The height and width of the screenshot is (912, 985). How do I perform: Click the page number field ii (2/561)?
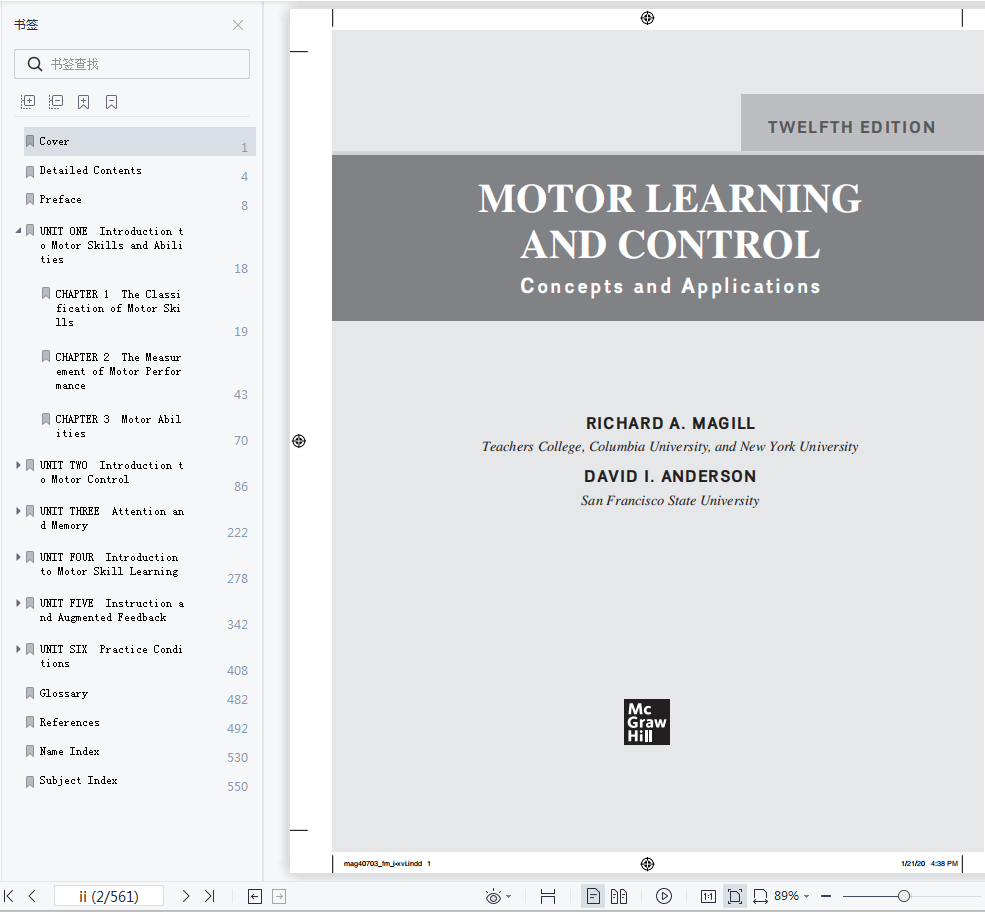[x=109, y=896]
